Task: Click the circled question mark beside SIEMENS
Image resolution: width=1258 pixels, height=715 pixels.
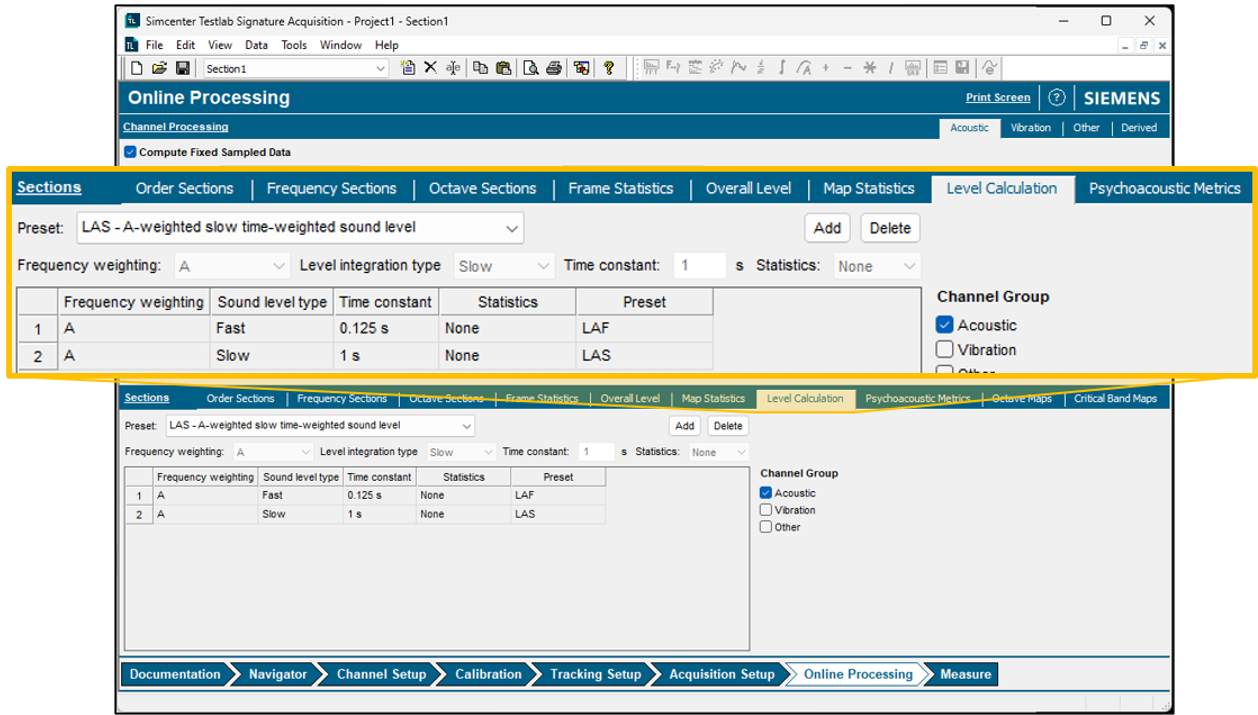Action: point(1057,98)
